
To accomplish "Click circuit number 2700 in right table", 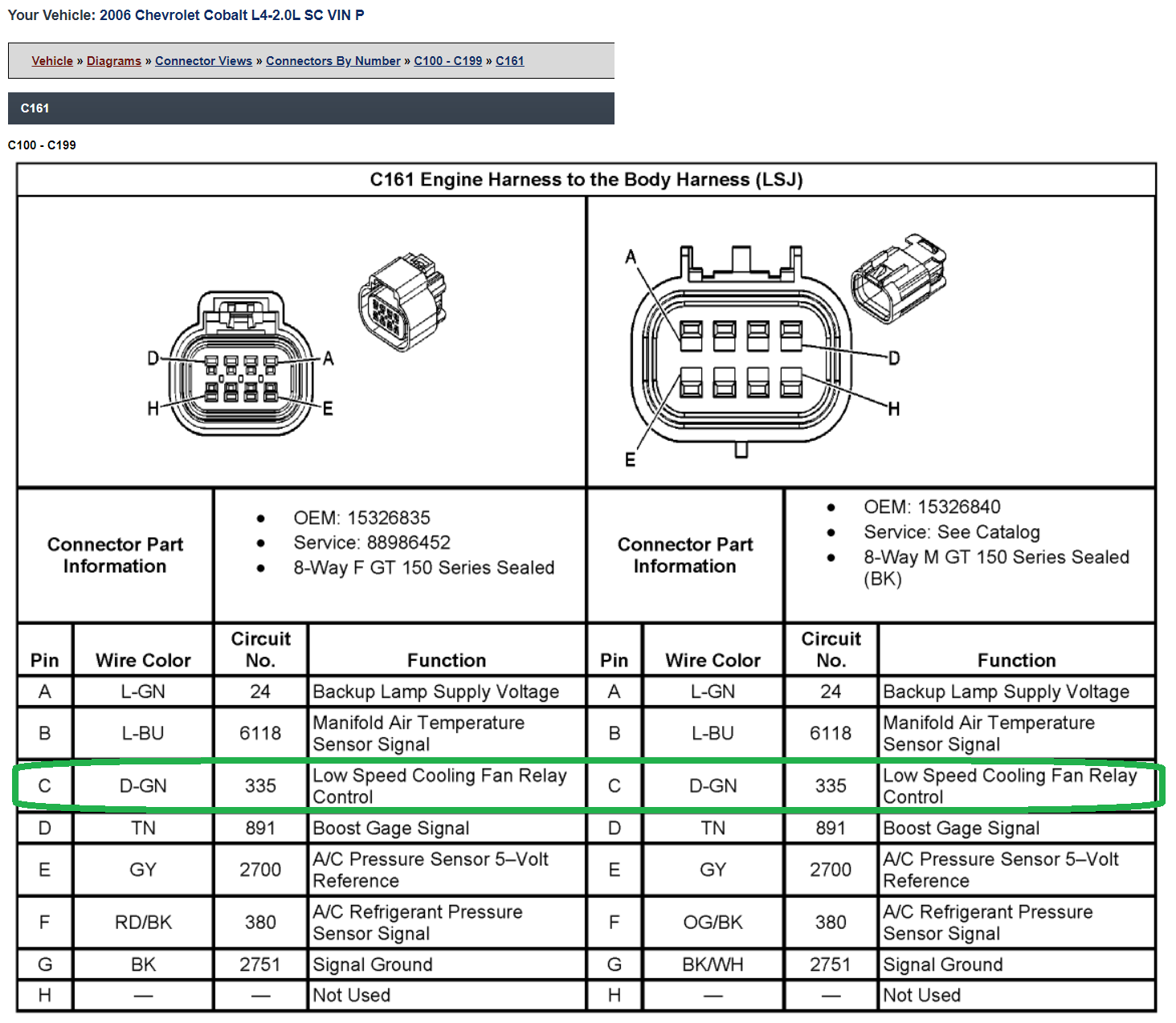I will coord(831,870).
